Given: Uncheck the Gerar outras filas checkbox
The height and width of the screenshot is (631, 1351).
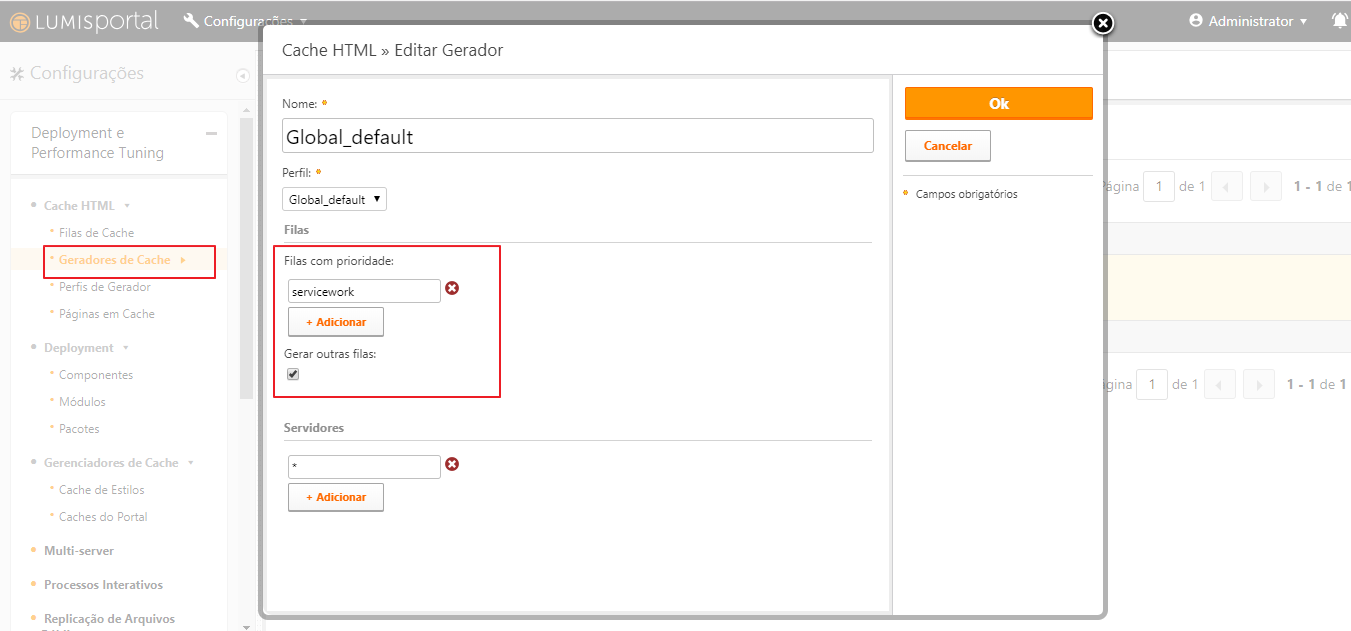Looking at the screenshot, I should tap(293, 374).
